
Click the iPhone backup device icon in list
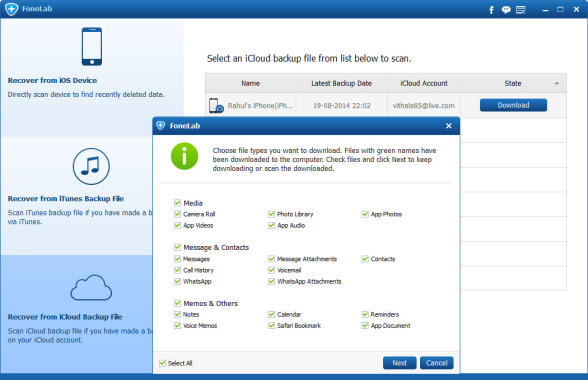216,105
